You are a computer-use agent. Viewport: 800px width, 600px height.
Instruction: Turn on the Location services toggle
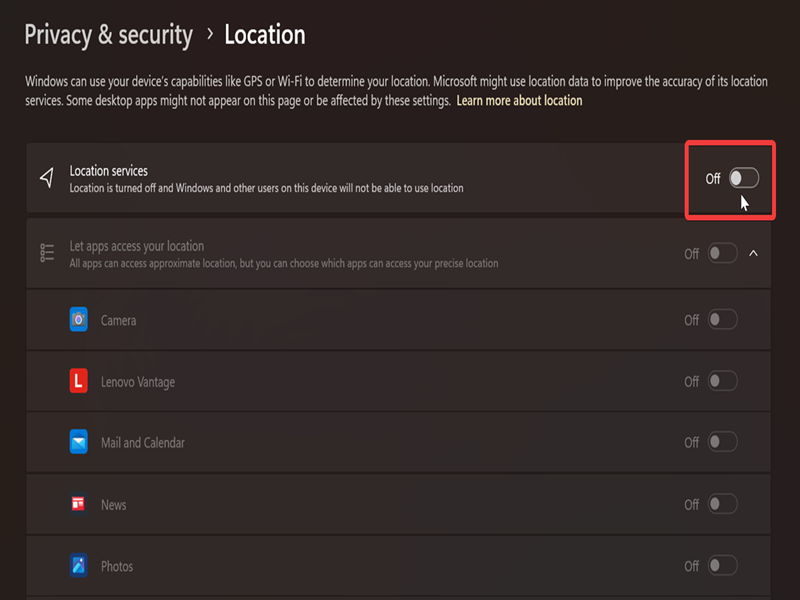pos(744,178)
